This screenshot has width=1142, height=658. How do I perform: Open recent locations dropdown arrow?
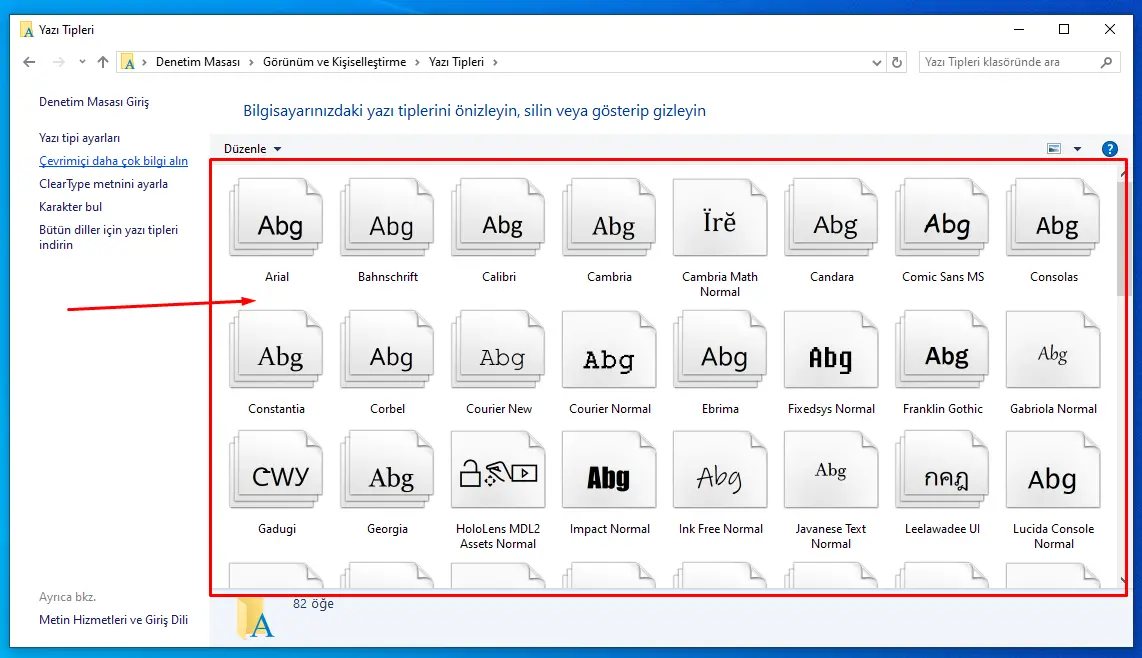(82, 62)
